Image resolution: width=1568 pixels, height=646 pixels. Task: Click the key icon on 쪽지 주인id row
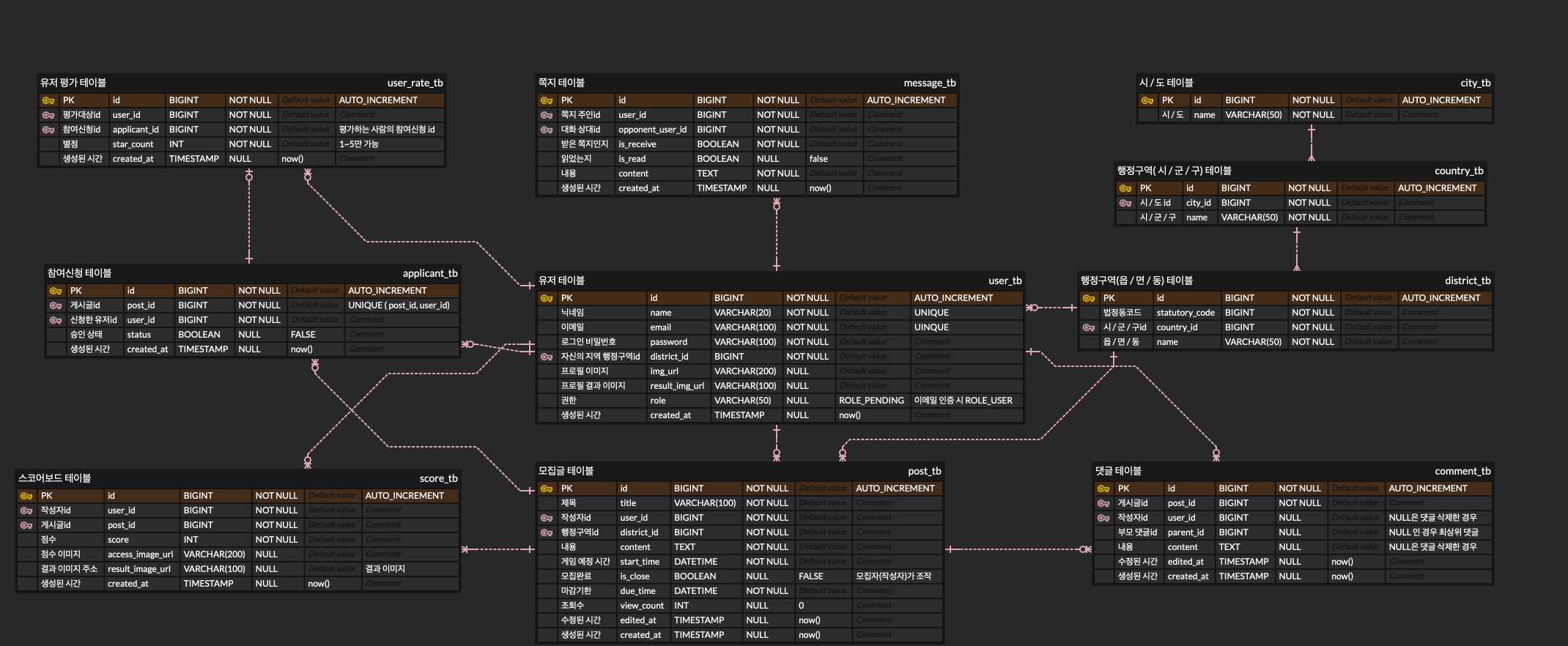pos(547,115)
